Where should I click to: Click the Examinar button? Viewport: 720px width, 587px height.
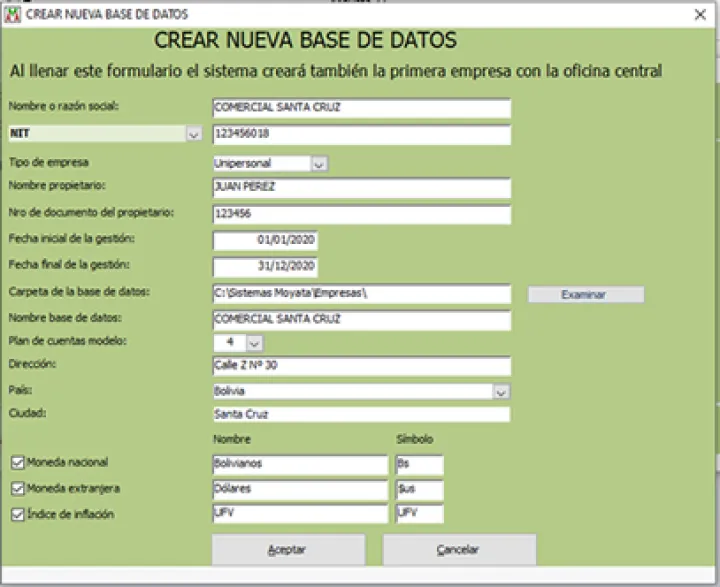(x=585, y=294)
